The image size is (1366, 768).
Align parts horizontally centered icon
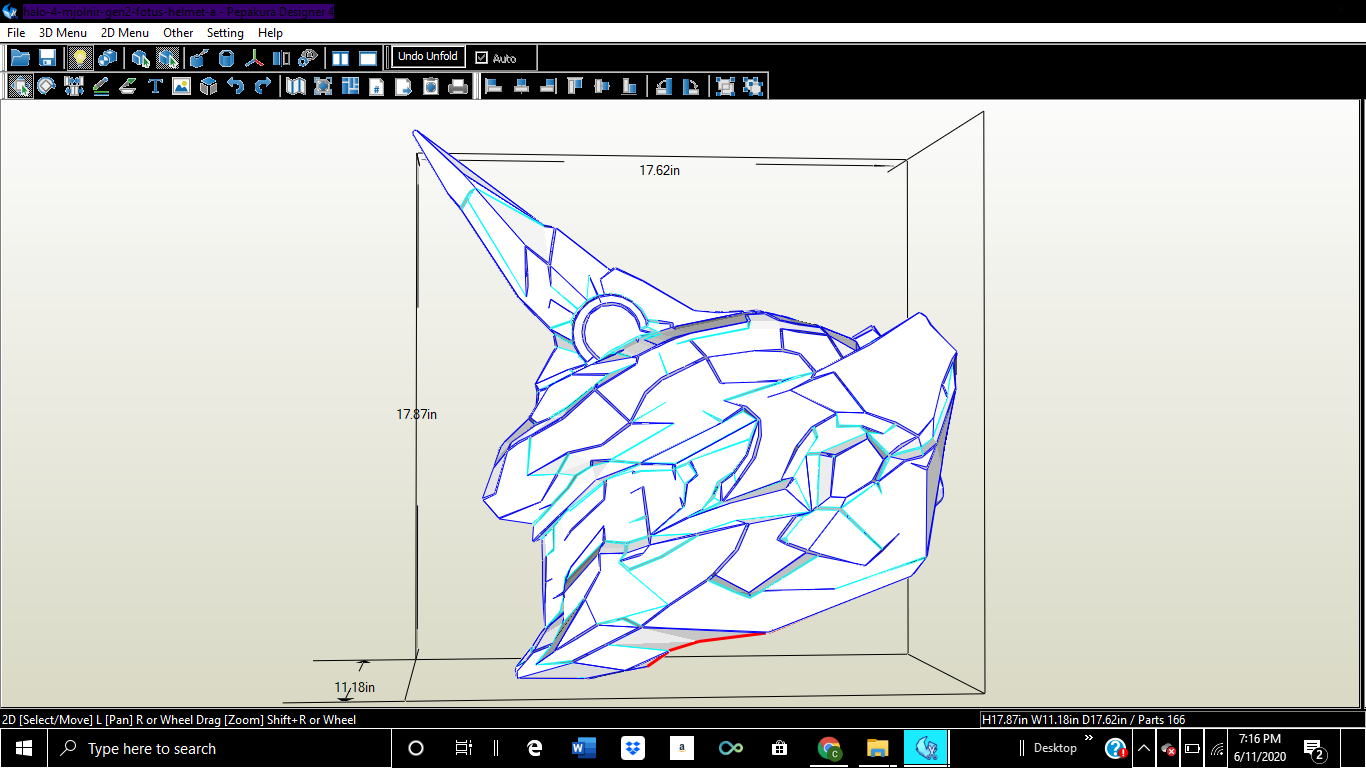(520, 86)
